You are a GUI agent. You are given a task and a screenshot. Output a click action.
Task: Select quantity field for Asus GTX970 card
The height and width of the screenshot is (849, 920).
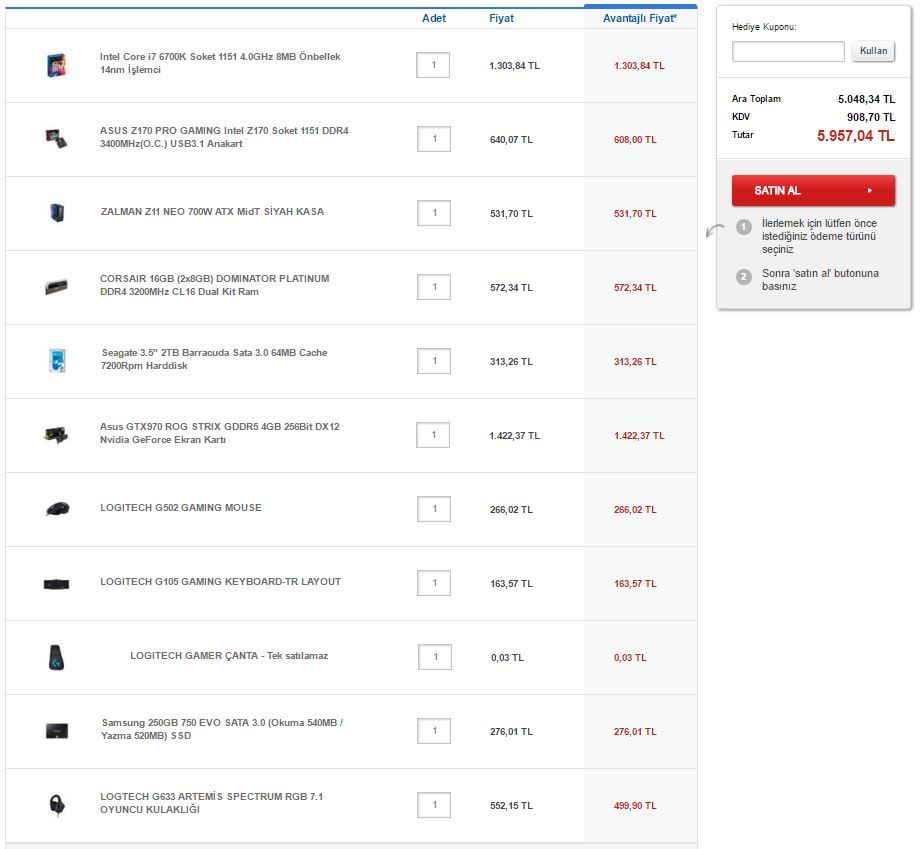(433, 435)
